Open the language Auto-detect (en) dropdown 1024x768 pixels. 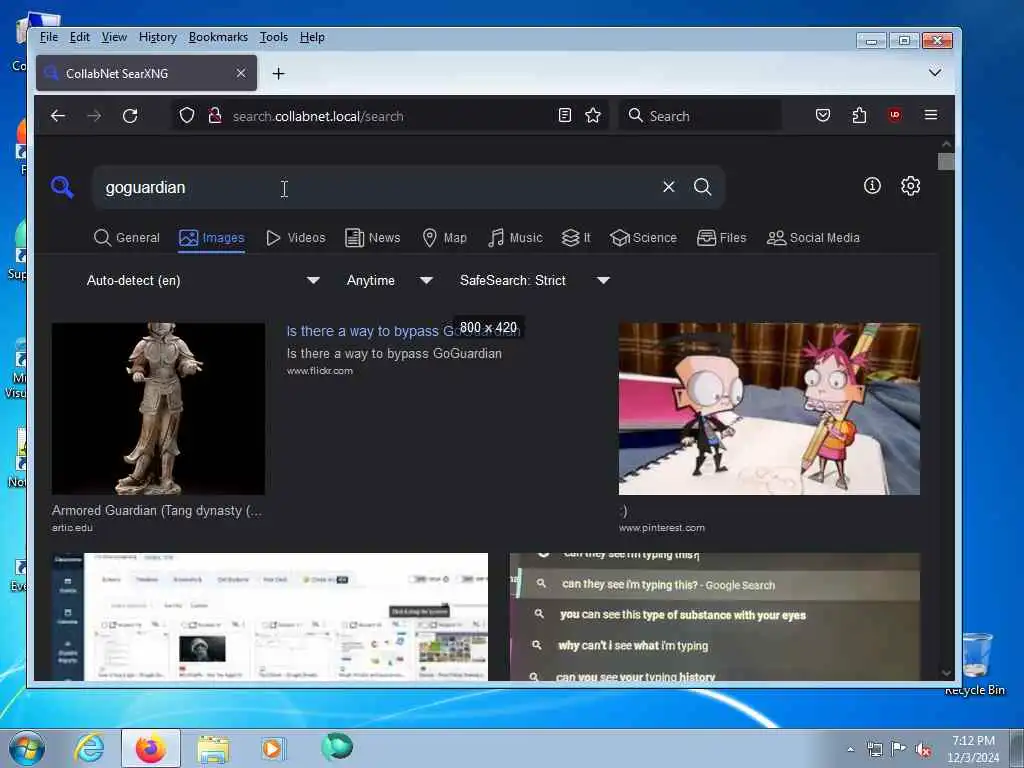(203, 280)
